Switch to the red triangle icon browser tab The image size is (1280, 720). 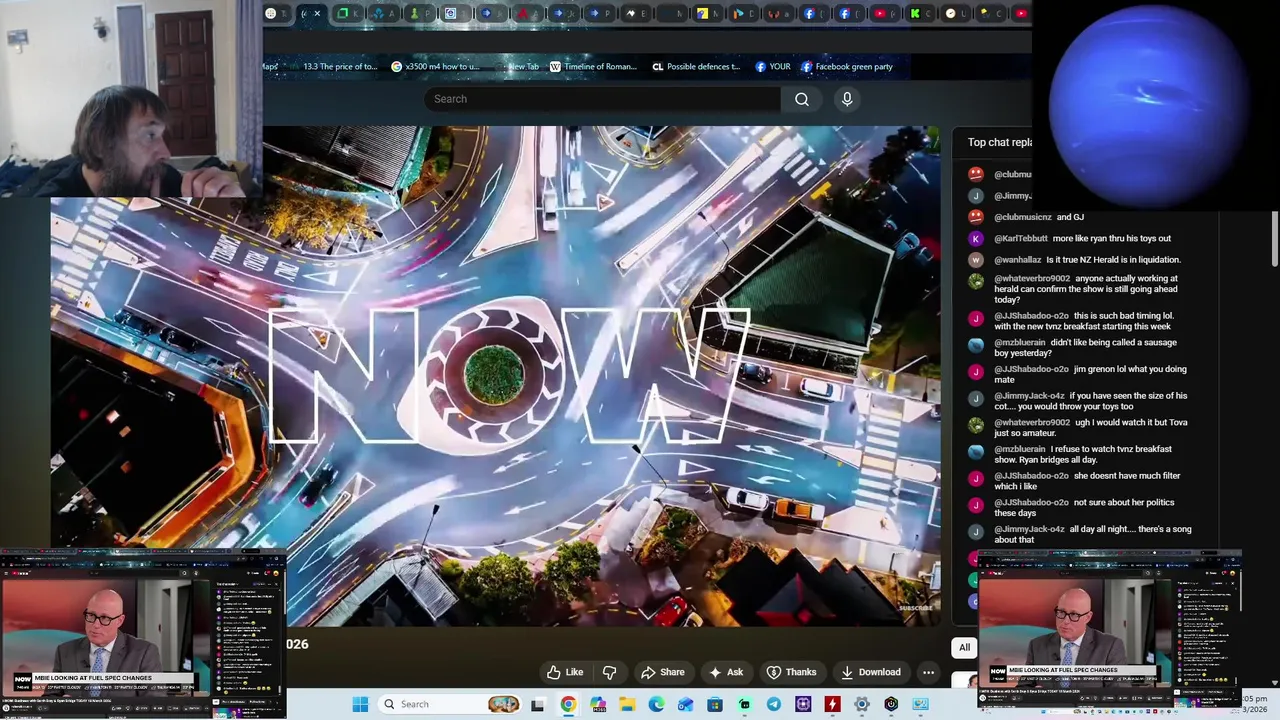(x=529, y=13)
